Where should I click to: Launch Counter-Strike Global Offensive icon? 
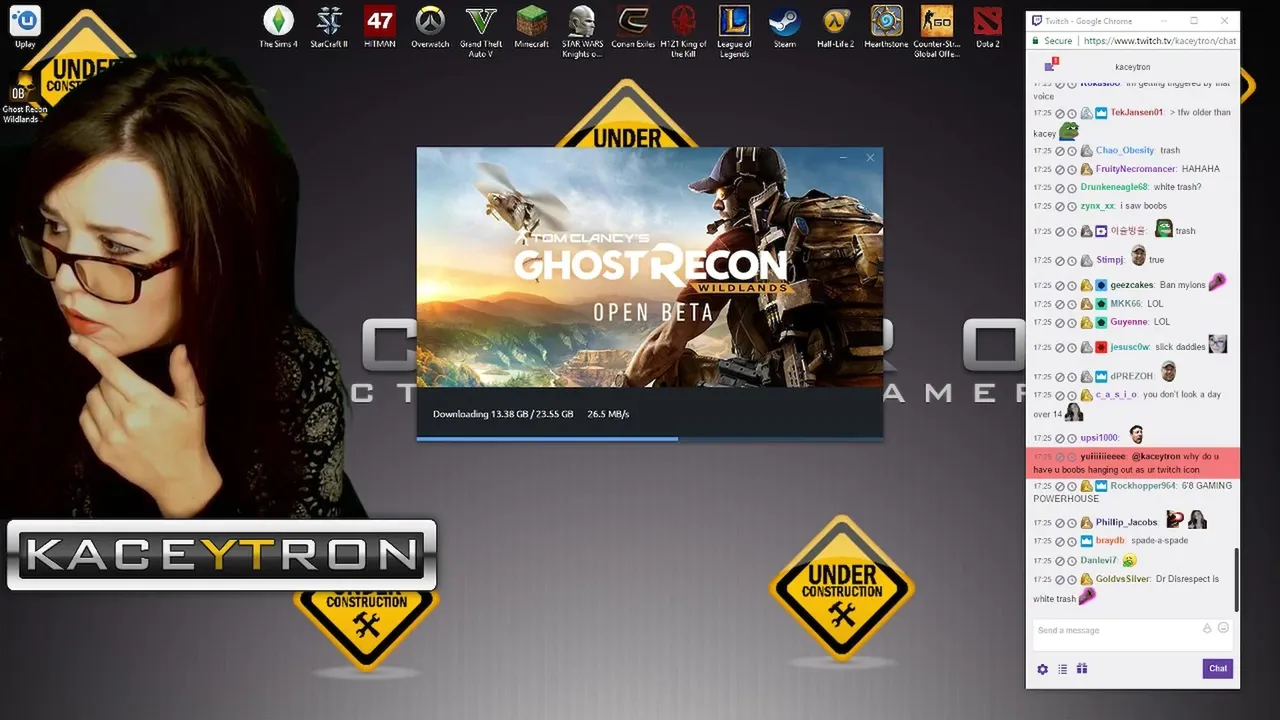[937, 31]
